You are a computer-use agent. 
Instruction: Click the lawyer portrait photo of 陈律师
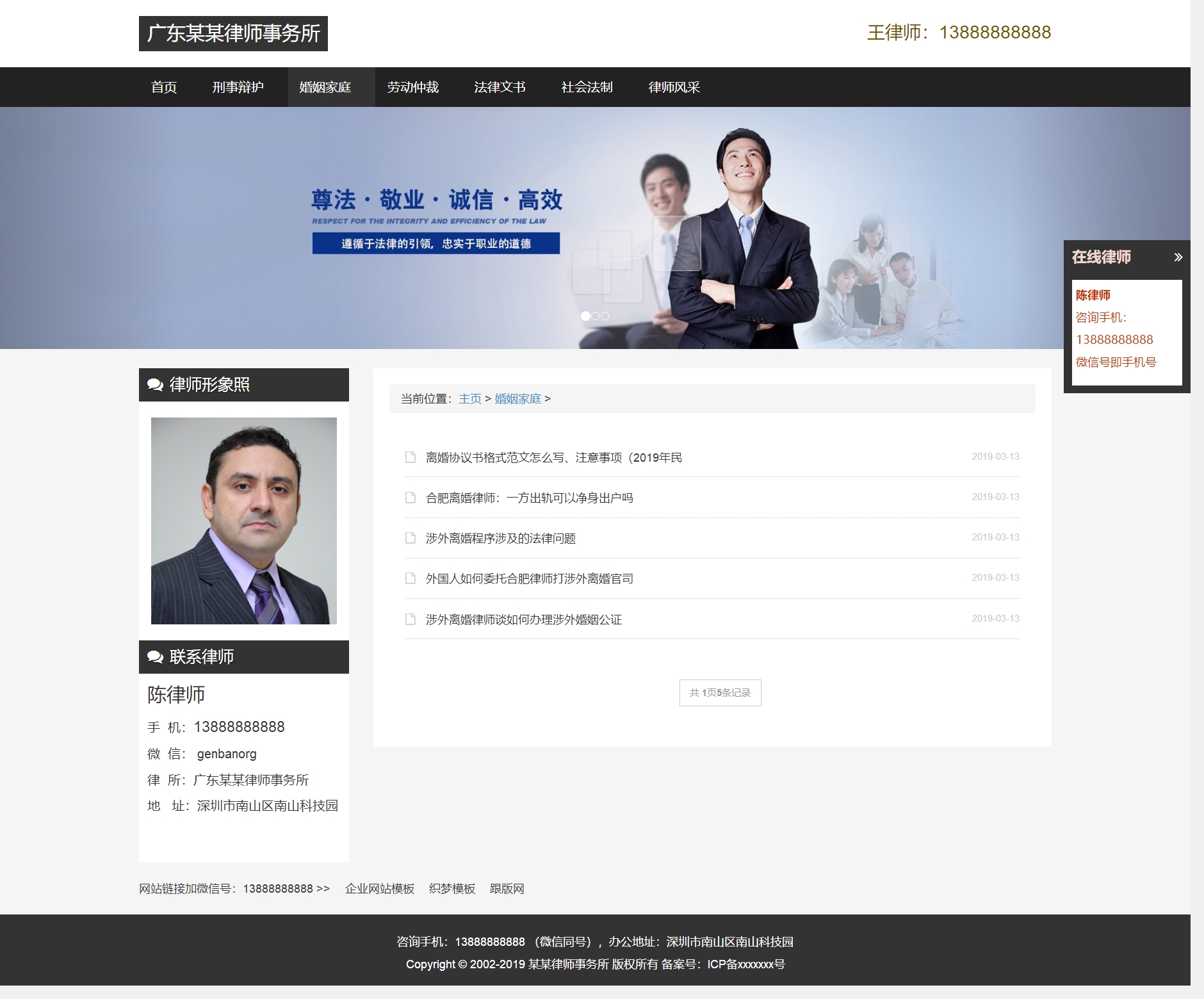pyautogui.click(x=244, y=521)
